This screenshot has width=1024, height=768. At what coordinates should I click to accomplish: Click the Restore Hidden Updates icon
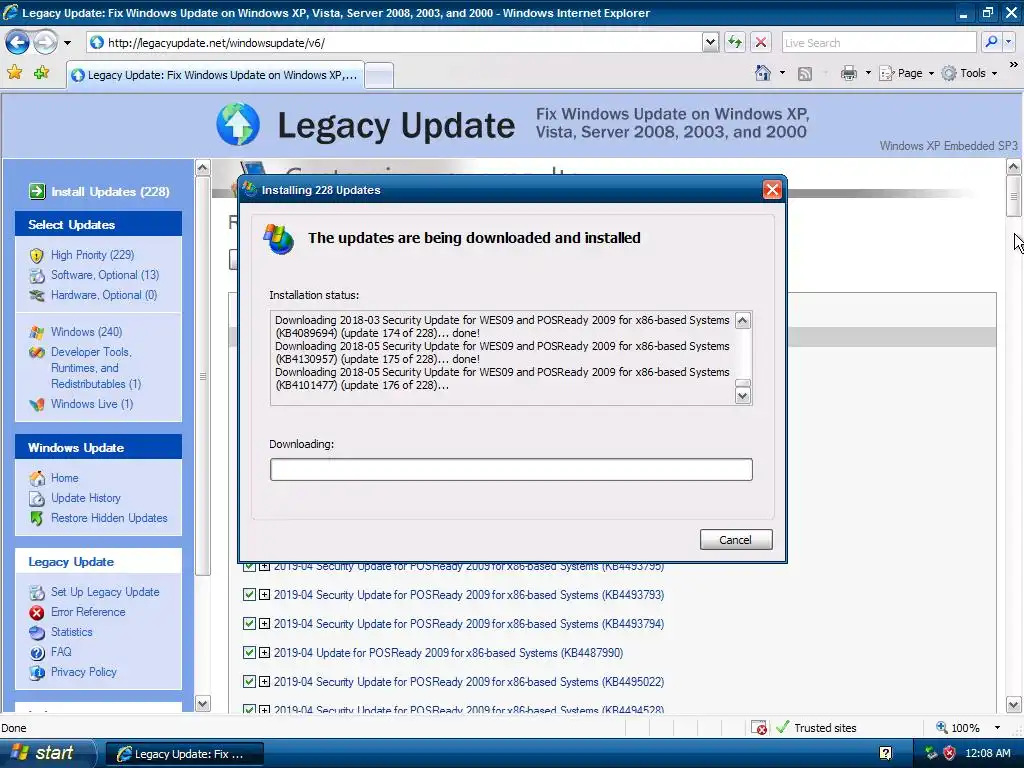[x=37, y=519]
